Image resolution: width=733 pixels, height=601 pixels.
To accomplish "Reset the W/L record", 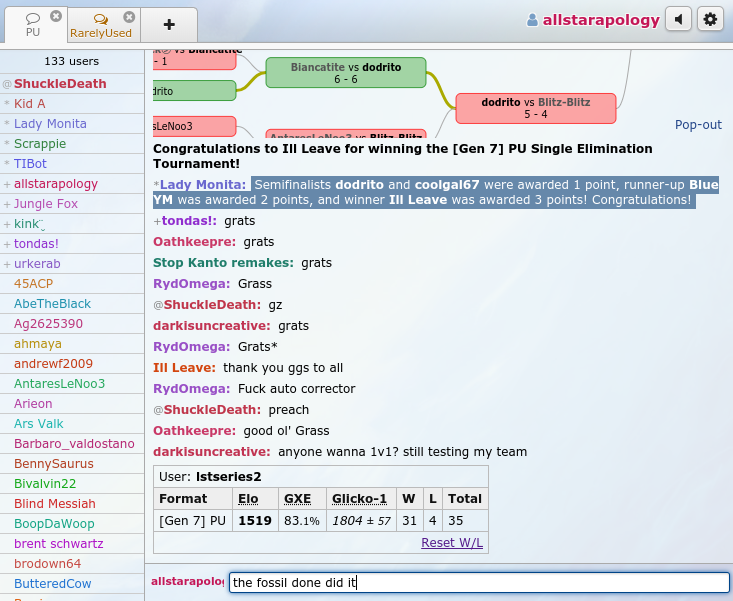I will pos(452,542).
